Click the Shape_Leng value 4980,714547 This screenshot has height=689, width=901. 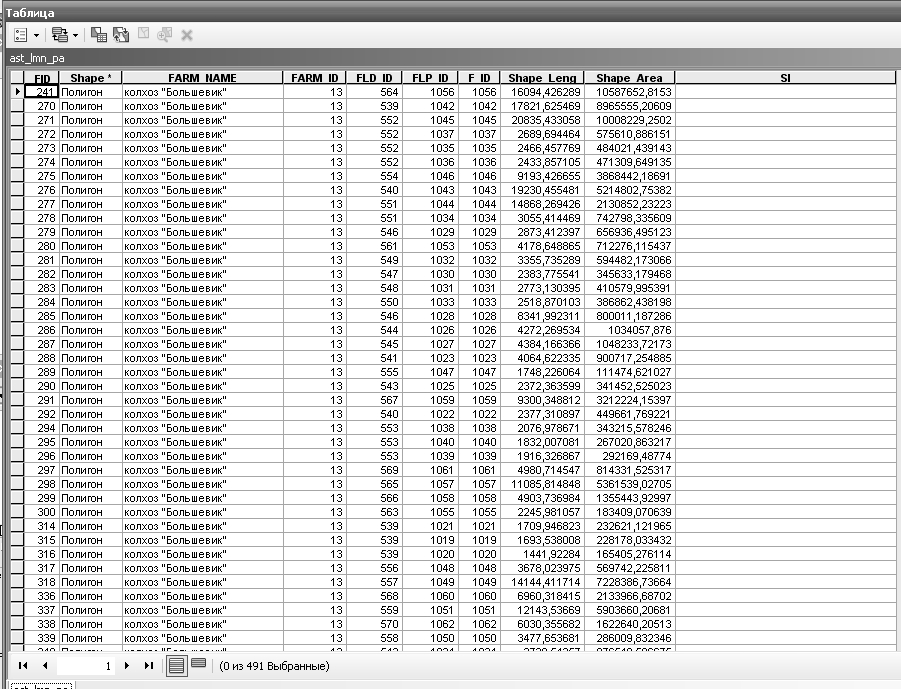coord(549,470)
